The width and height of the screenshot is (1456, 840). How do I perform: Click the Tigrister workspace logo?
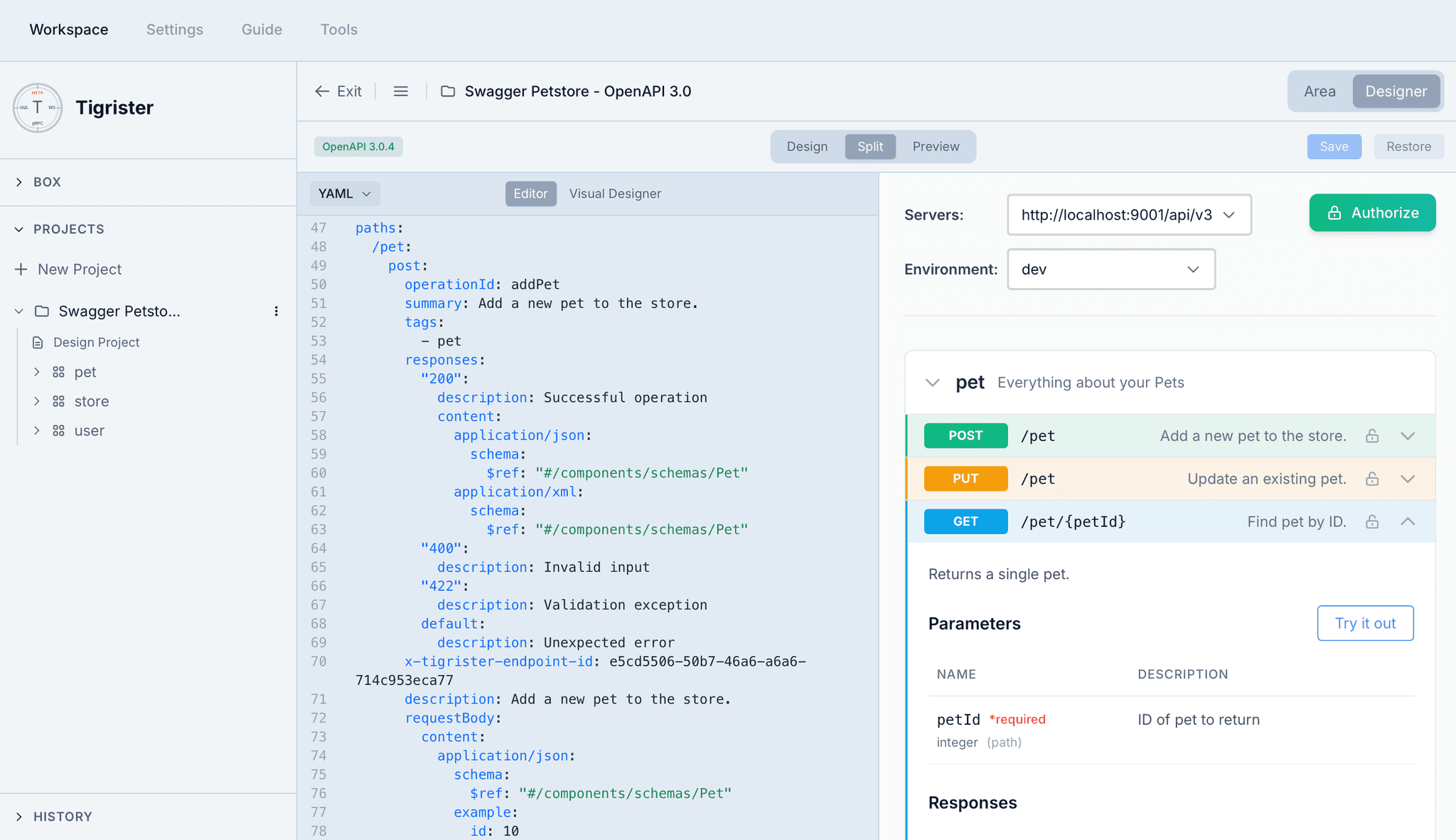[x=37, y=107]
